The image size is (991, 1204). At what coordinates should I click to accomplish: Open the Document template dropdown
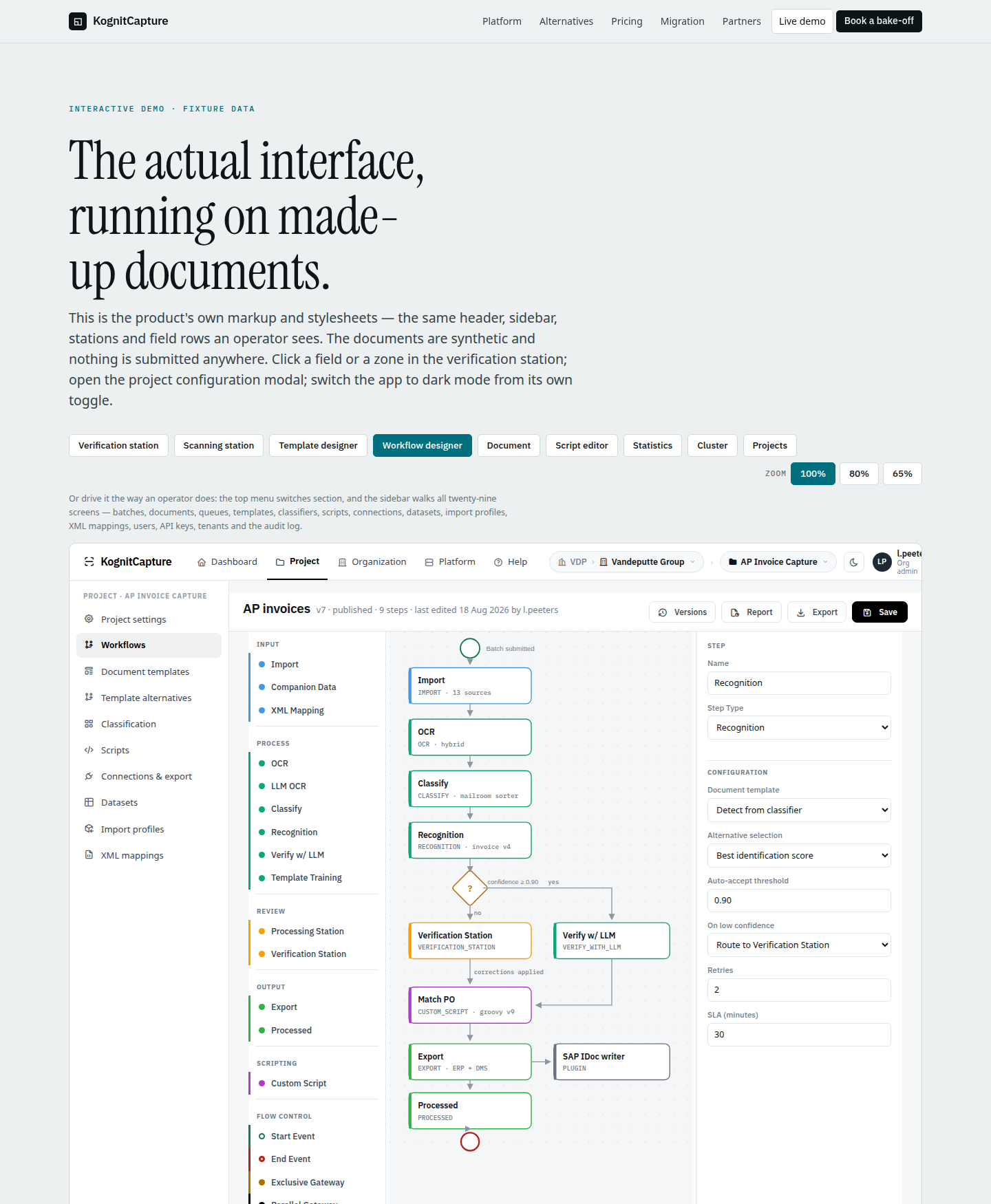[799, 810]
